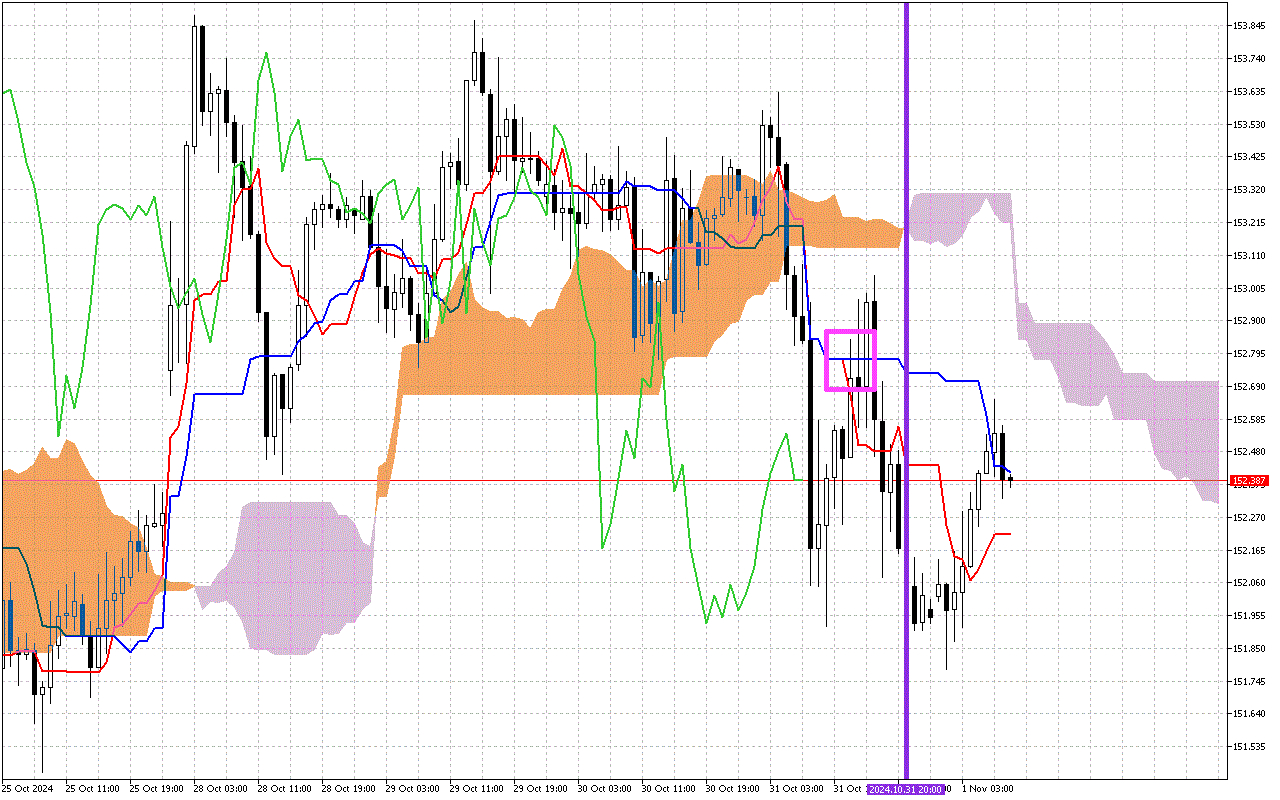Image resolution: width=1280 pixels, height=800 pixels.
Task: Click the red 152.387 current price tag
Action: (x=1249, y=481)
